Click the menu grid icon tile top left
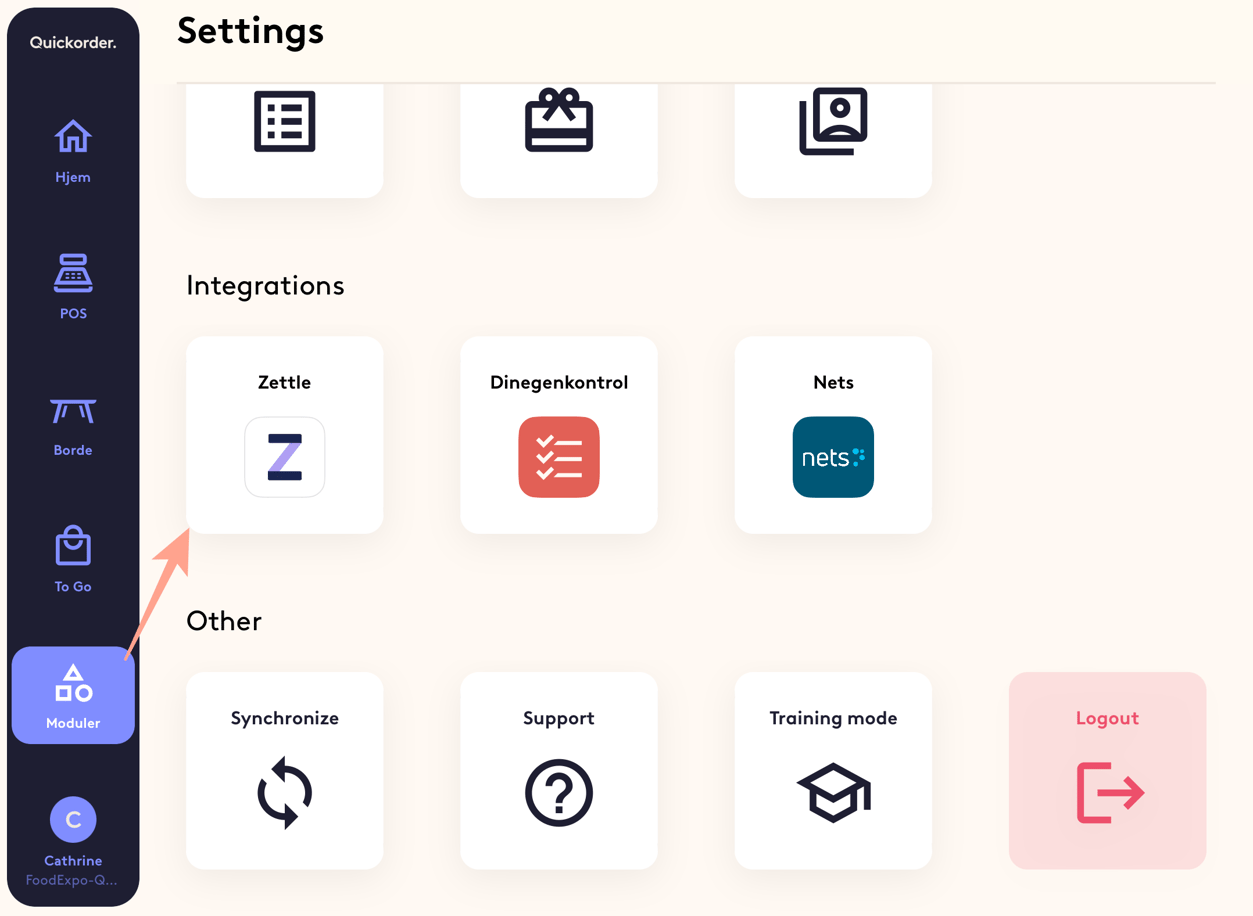The height and width of the screenshot is (916, 1253). (x=284, y=120)
